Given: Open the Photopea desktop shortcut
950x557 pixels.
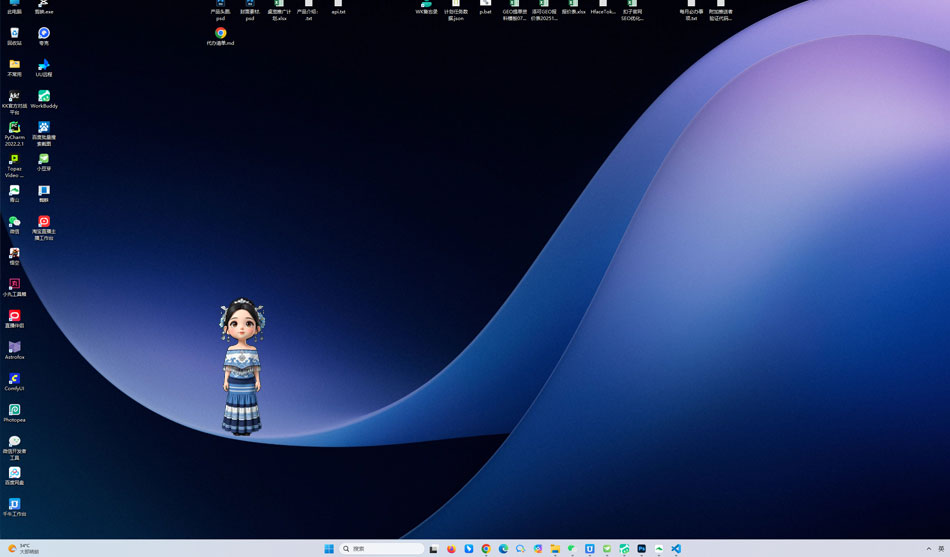Looking at the screenshot, I should 15,413.
